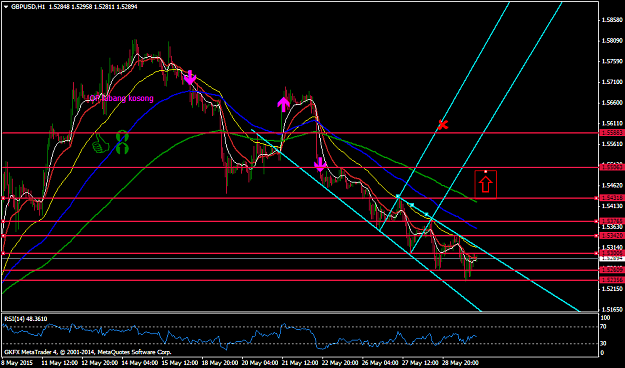Click the 1.55610 price scale value
Viewport: 625px width, 368px height.
click(612, 144)
